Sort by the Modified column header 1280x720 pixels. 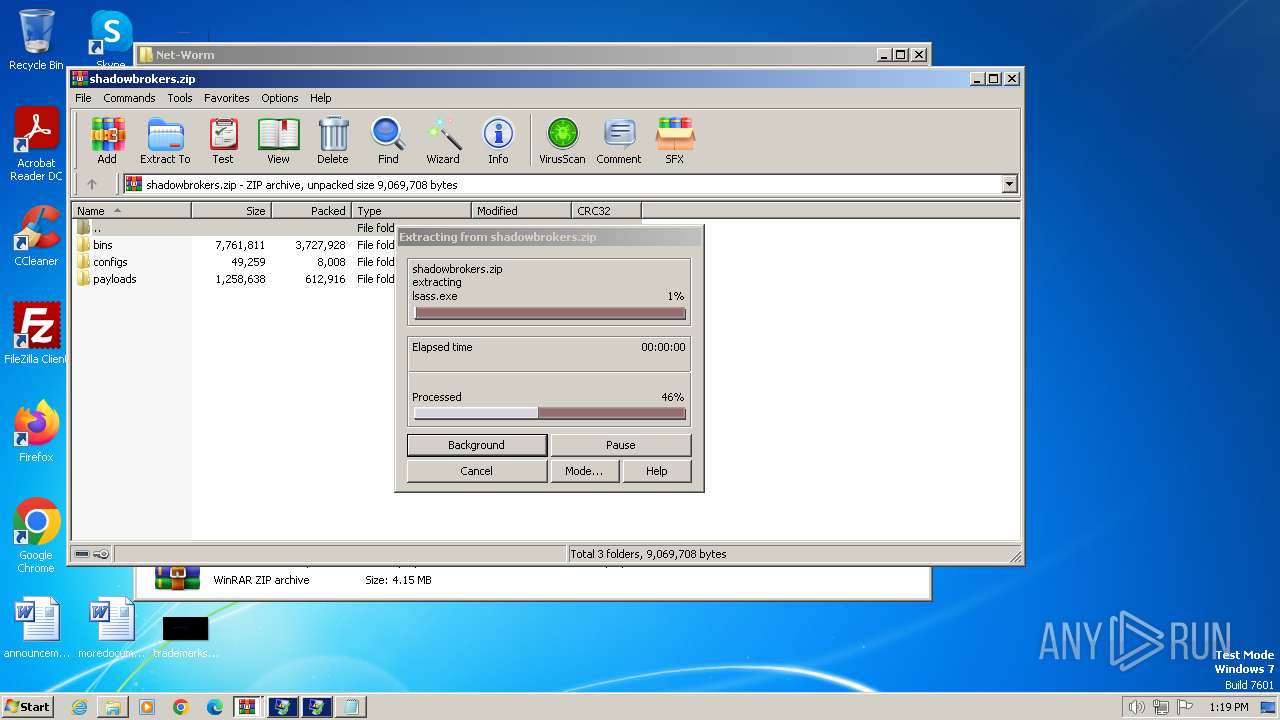tap(521, 211)
